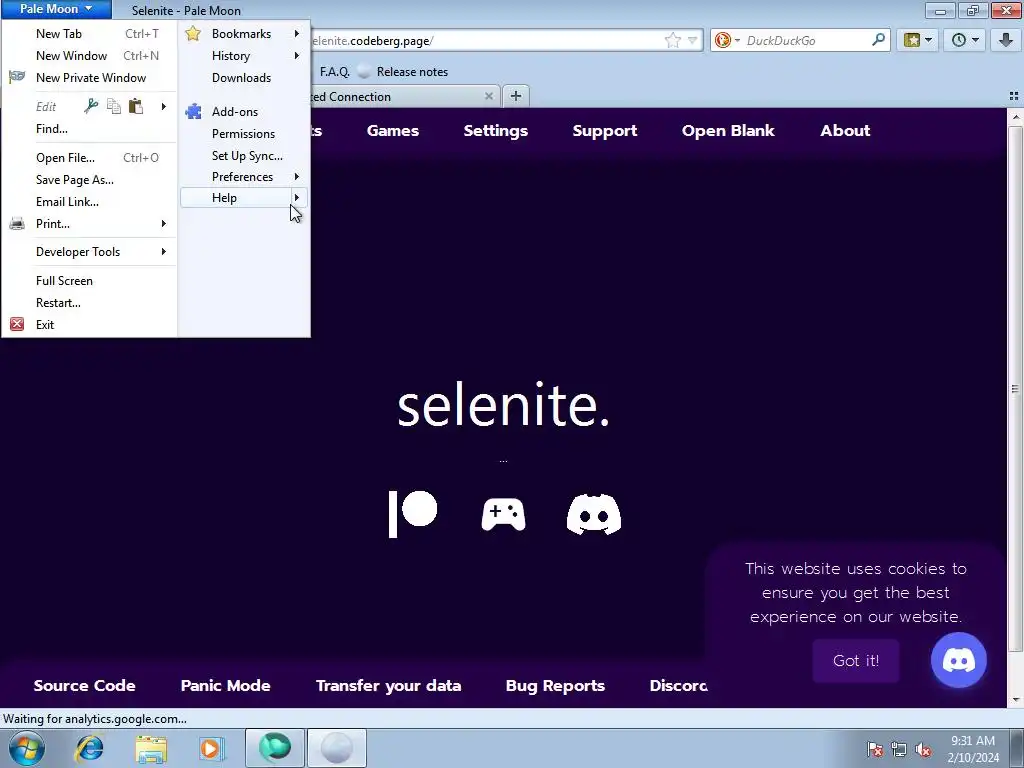Click F.A.Q. bookmark

click(334, 72)
